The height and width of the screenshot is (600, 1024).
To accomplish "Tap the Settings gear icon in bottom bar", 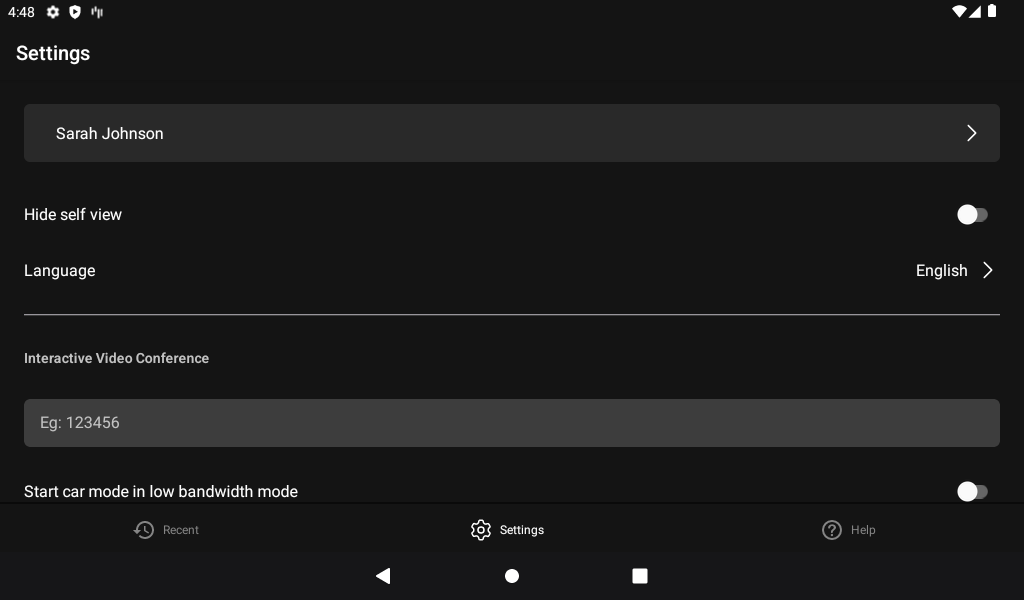I will 481,530.
